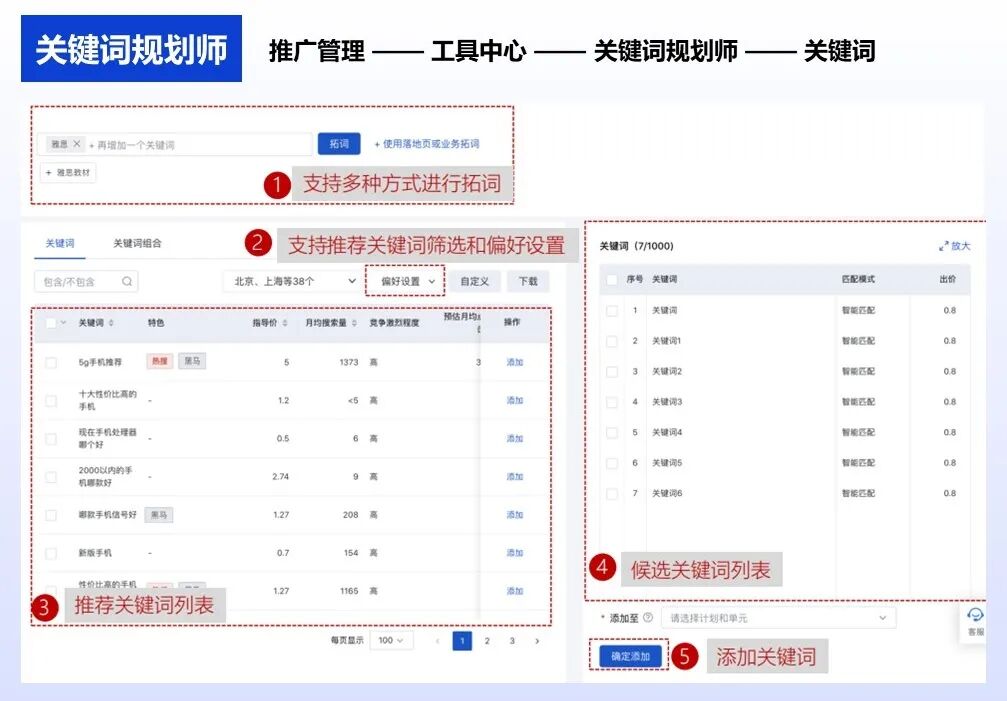The image size is (1007, 701).
Task: Open the 客服 customer service icon
Action: click(x=973, y=619)
